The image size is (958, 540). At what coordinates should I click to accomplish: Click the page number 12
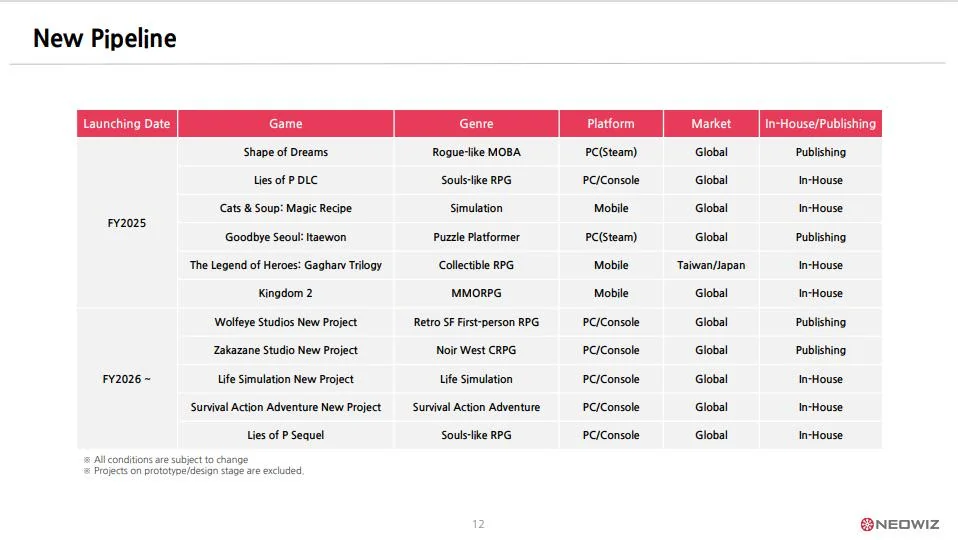coord(478,524)
